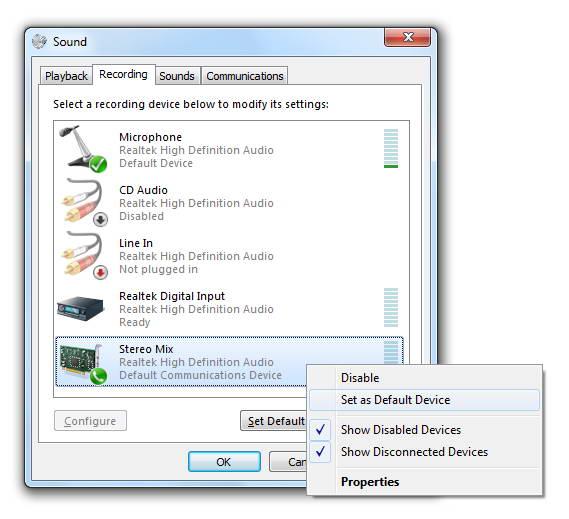
Task: Click the Set Default button
Action: click(274, 421)
